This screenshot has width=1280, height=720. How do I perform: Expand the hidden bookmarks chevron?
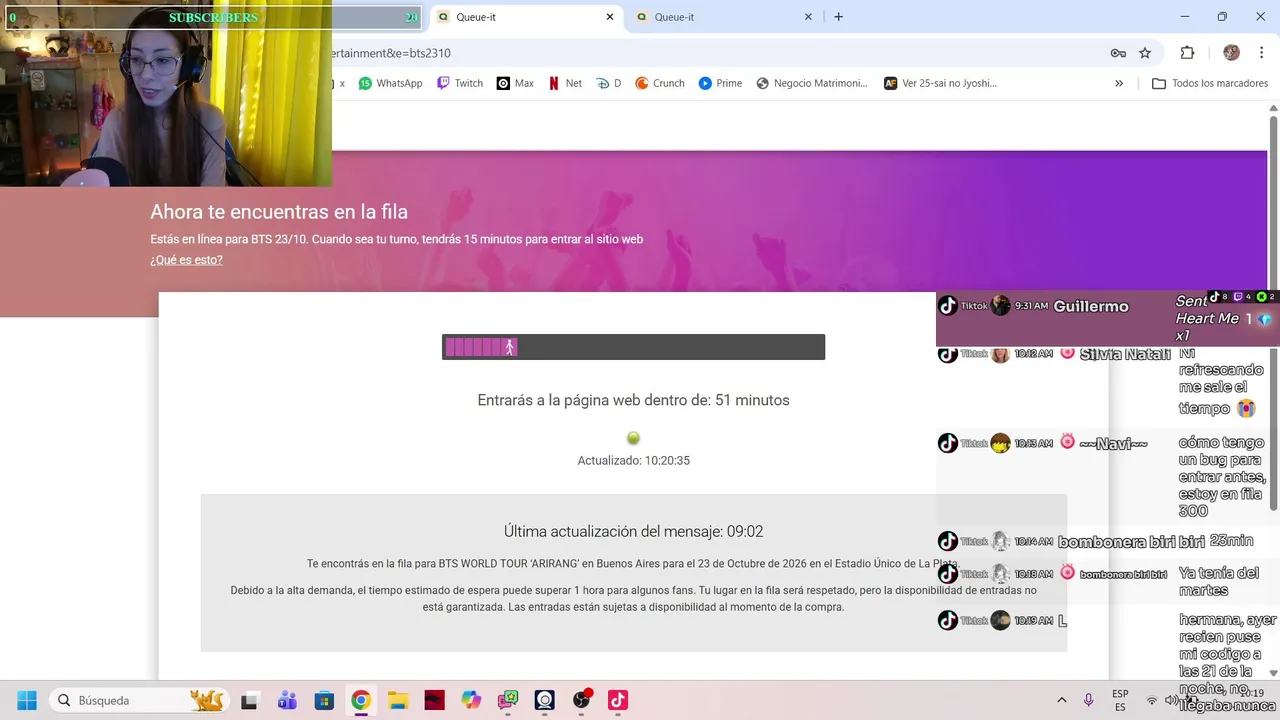pos(1119,83)
